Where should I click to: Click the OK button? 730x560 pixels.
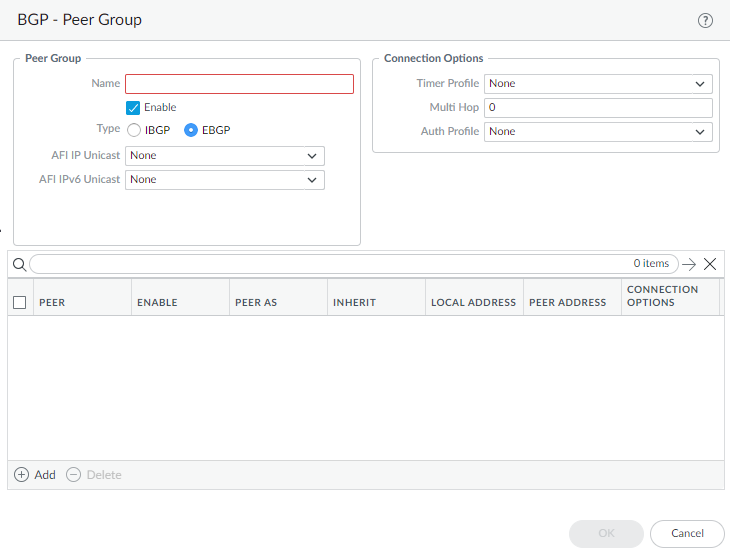point(606,533)
